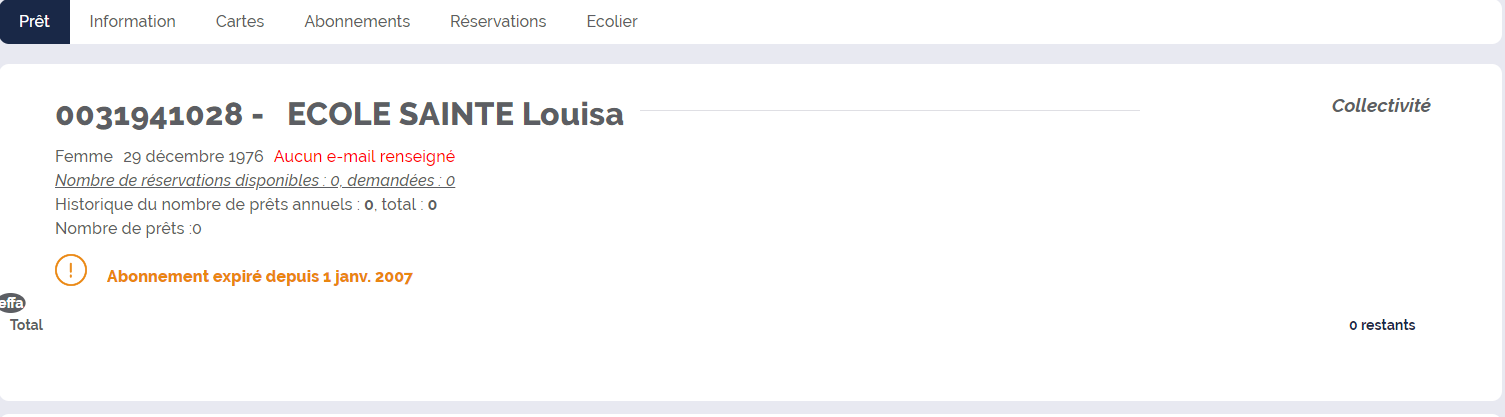Click the underlined "Nombre de réservations disponibles" link

[255, 180]
